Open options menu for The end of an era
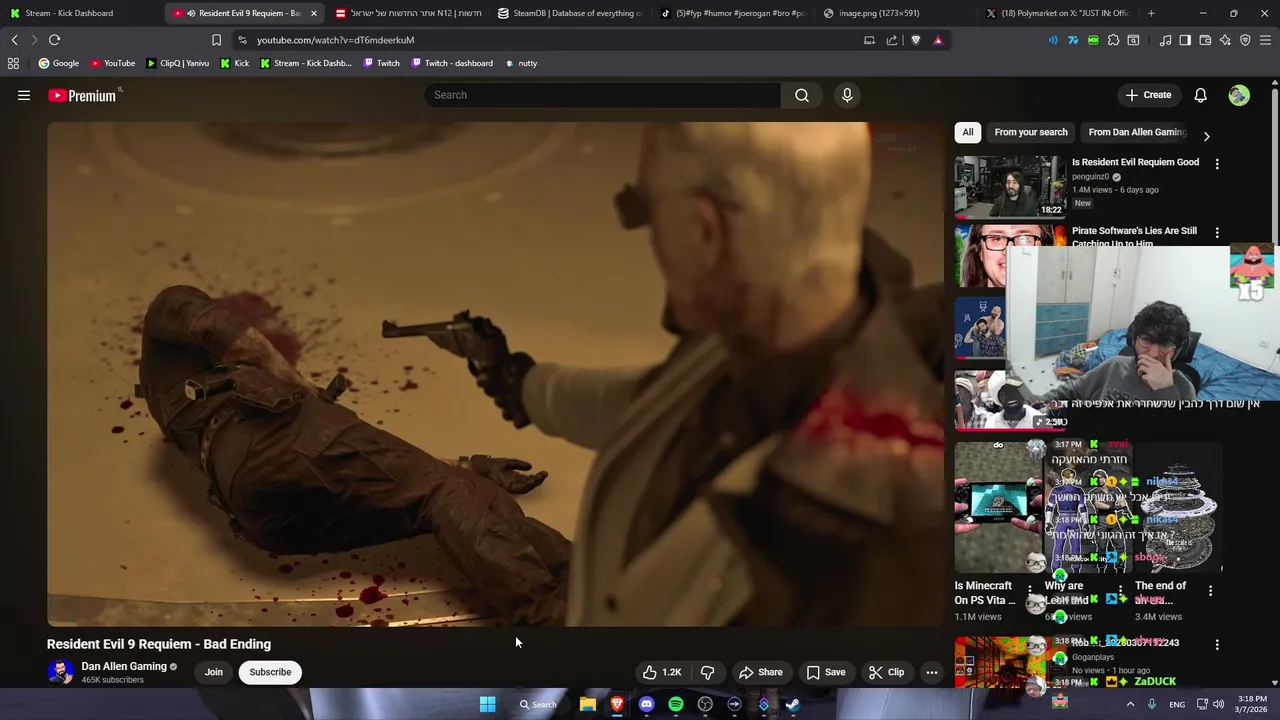Viewport: 1280px width, 720px height. tap(1210, 591)
